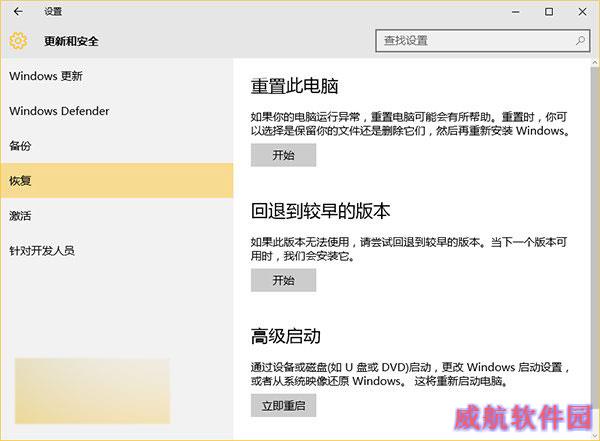Image resolution: width=600 pixels, height=441 pixels.
Task: Click the settings gear icon
Action: coord(18,41)
